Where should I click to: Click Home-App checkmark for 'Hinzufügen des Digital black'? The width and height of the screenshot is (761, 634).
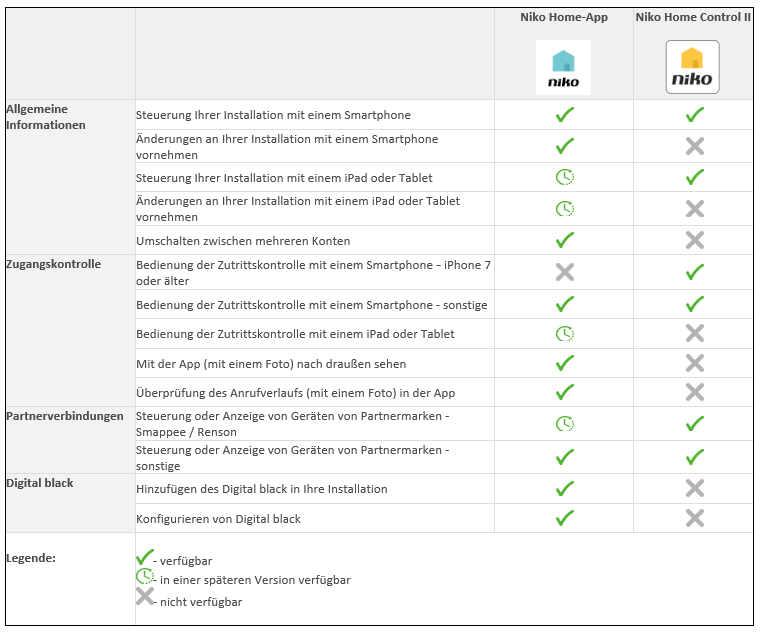coord(565,489)
